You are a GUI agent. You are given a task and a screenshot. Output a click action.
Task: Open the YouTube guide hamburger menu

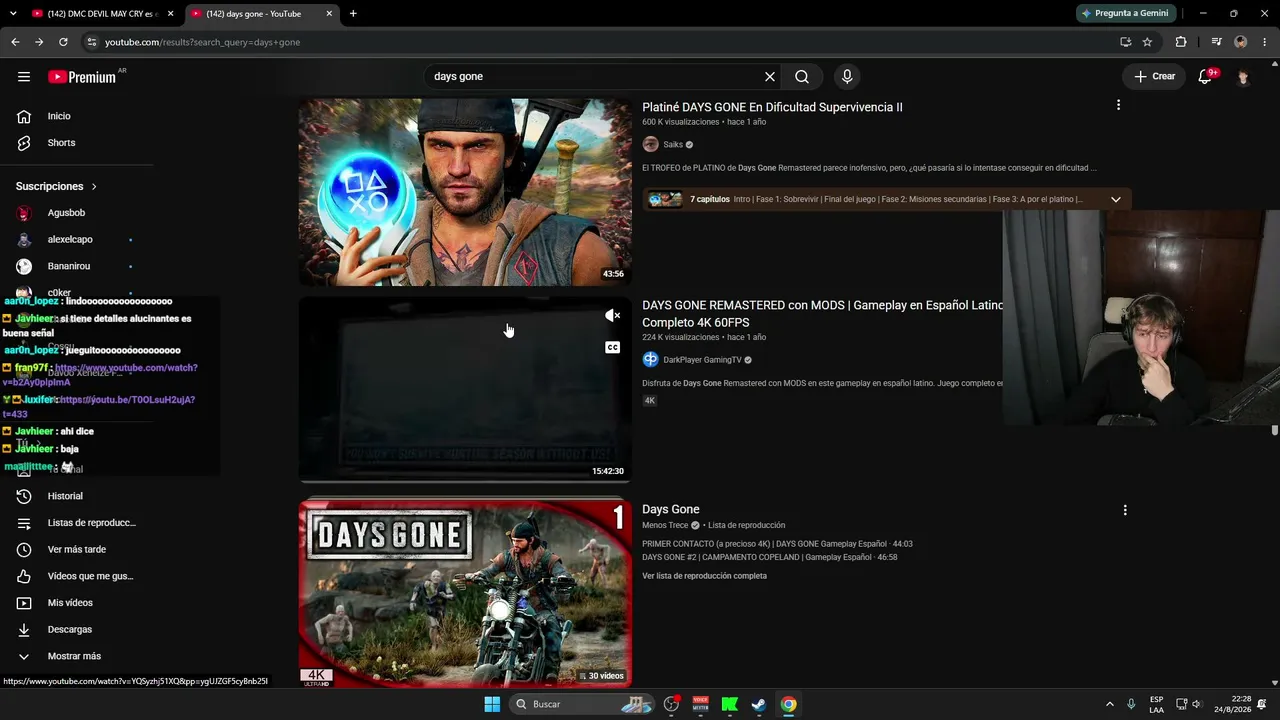(x=24, y=77)
